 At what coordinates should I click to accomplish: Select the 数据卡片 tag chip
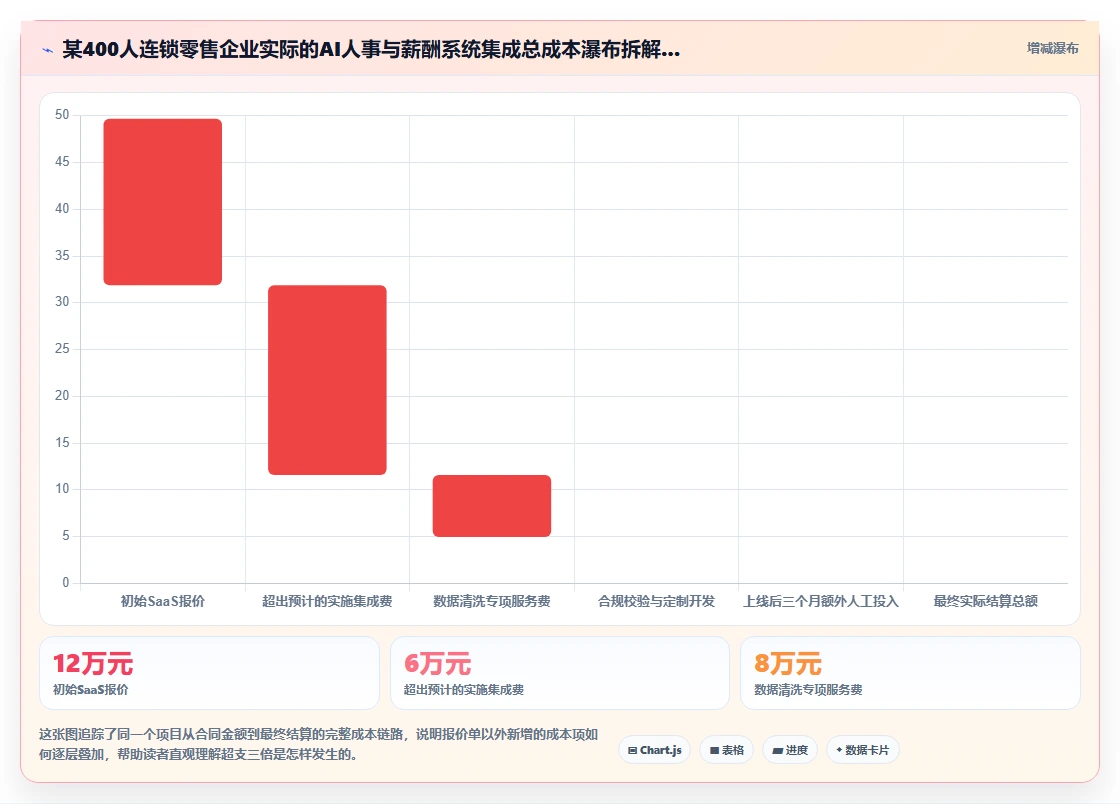pos(863,750)
